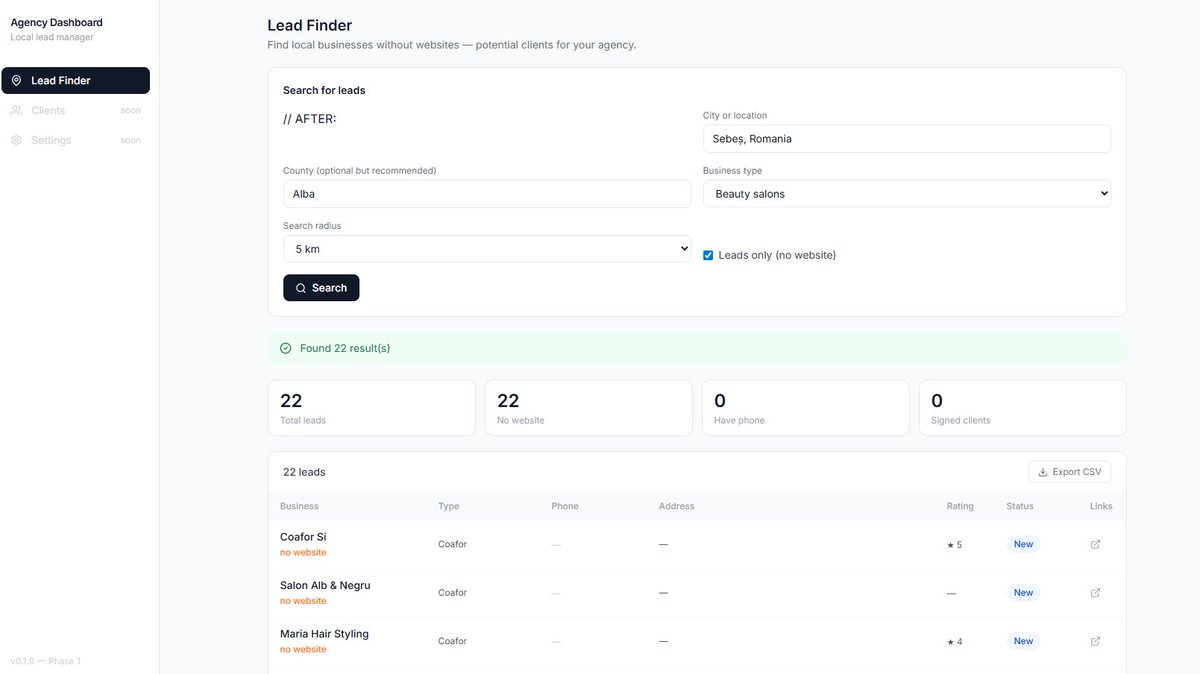Click the Address column header
Image resolution: width=1200 pixels, height=674 pixels.
click(x=676, y=506)
